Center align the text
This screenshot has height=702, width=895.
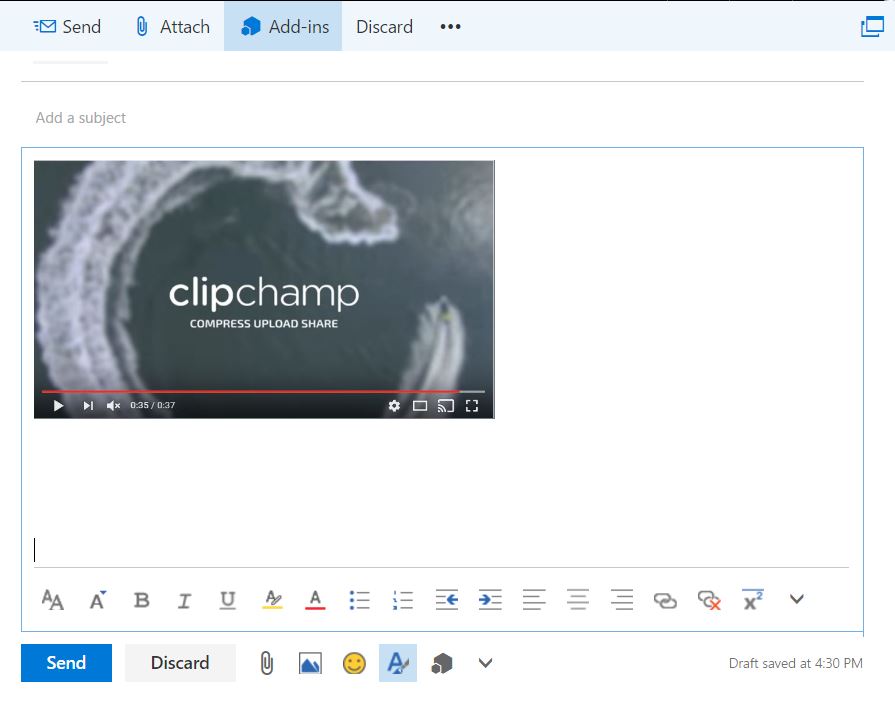coord(578,600)
